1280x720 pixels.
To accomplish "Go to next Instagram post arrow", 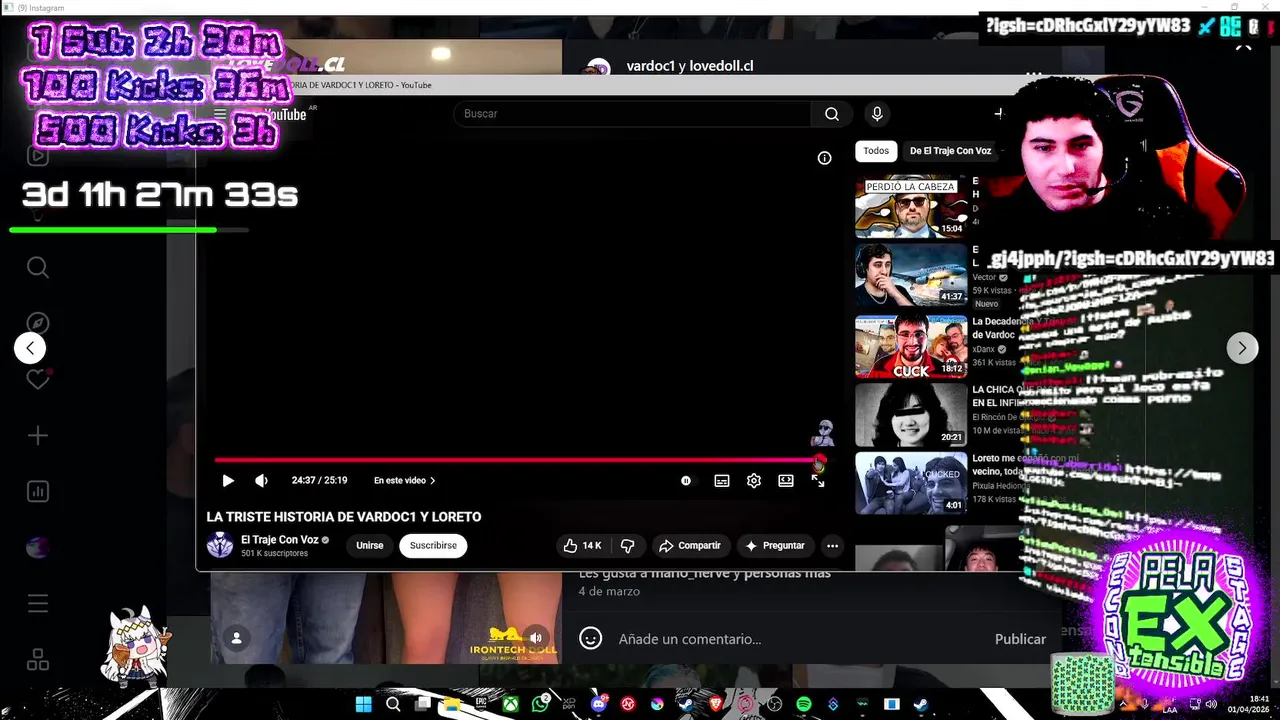I will click(x=1242, y=348).
